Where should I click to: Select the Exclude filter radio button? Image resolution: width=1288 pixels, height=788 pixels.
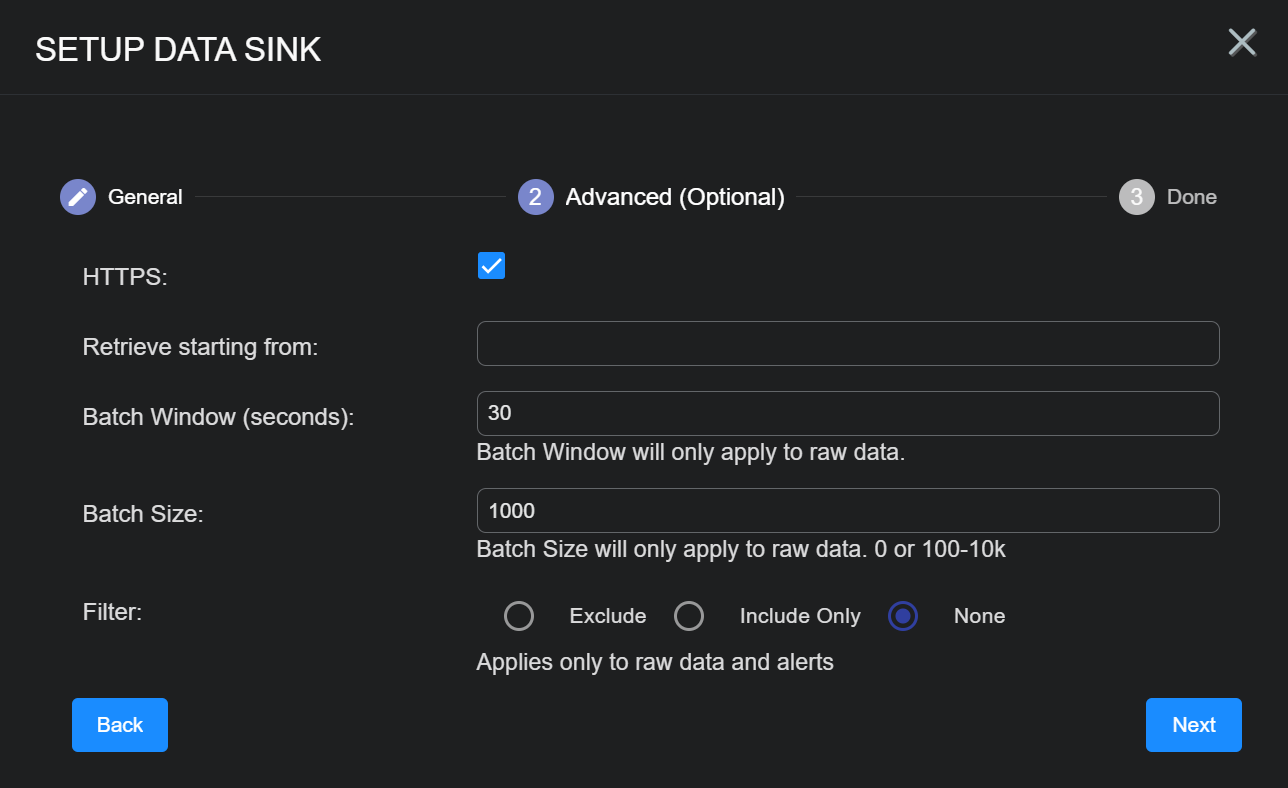click(519, 616)
